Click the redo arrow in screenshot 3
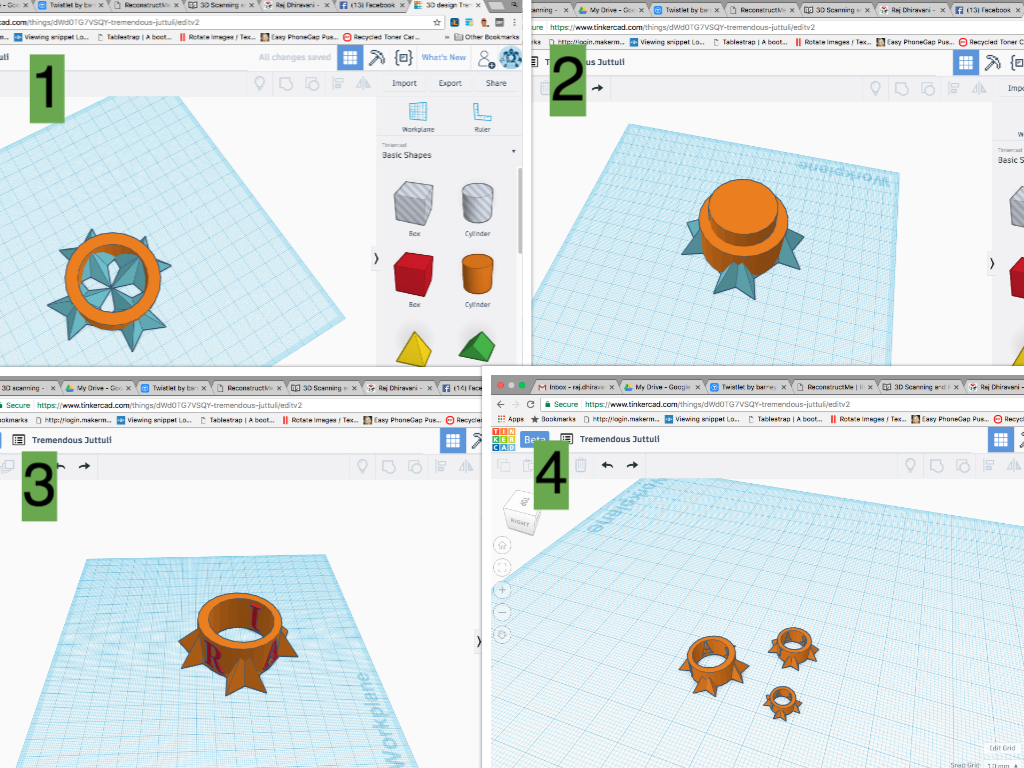Image resolution: width=1024 pixels, height=768 pixels. click(84, 466)
